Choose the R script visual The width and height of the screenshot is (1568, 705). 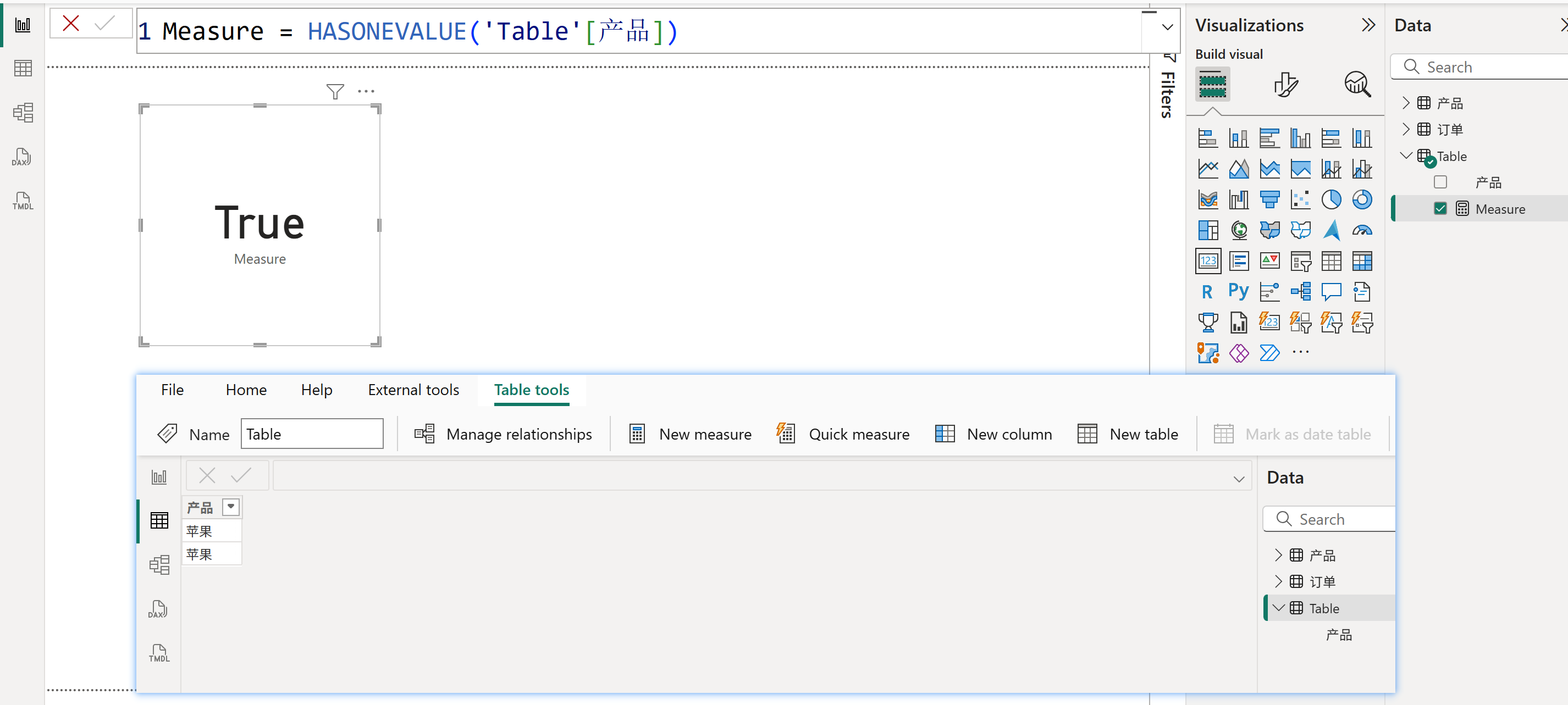click(1208, 291)
